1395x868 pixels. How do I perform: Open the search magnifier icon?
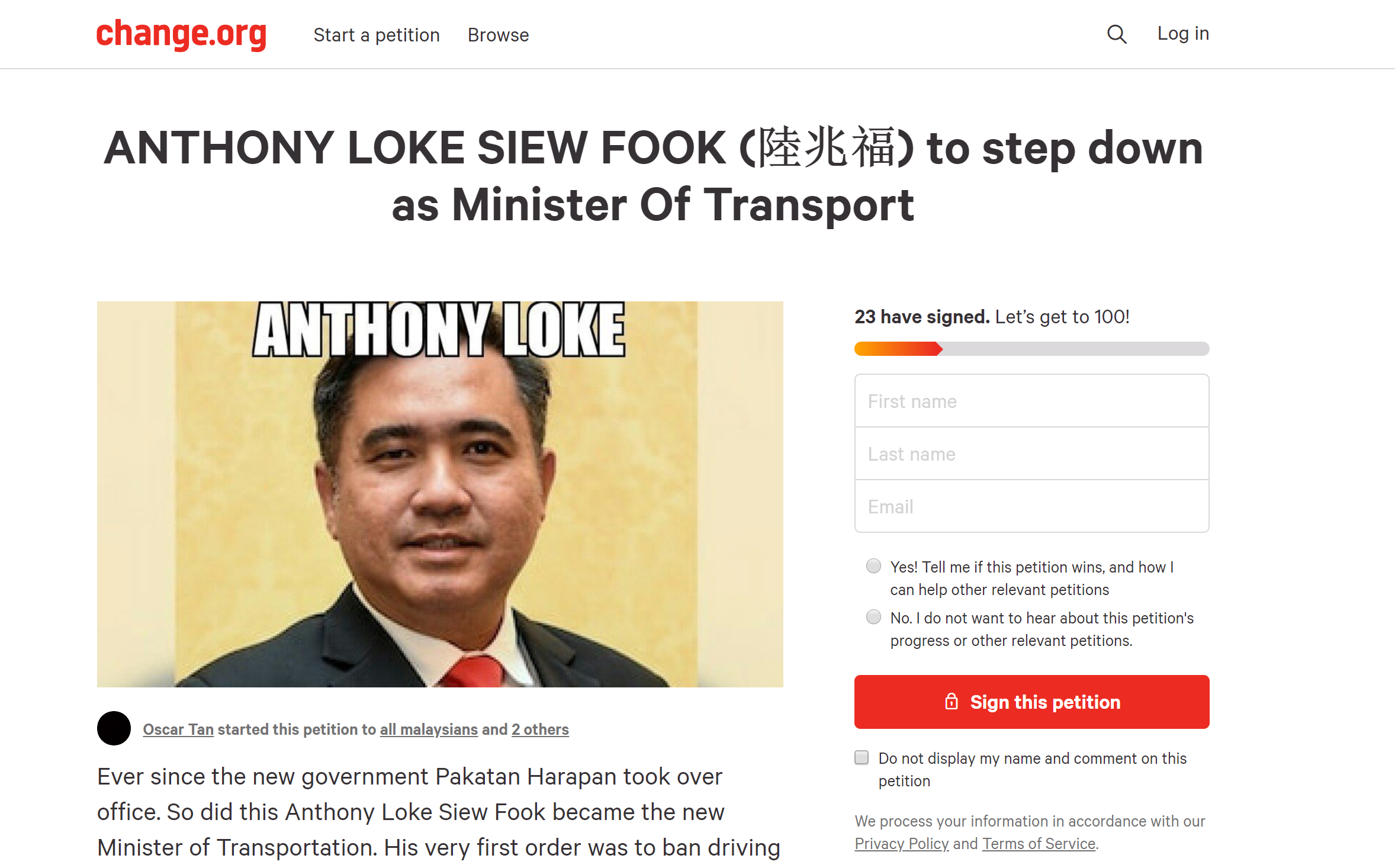1117,34
